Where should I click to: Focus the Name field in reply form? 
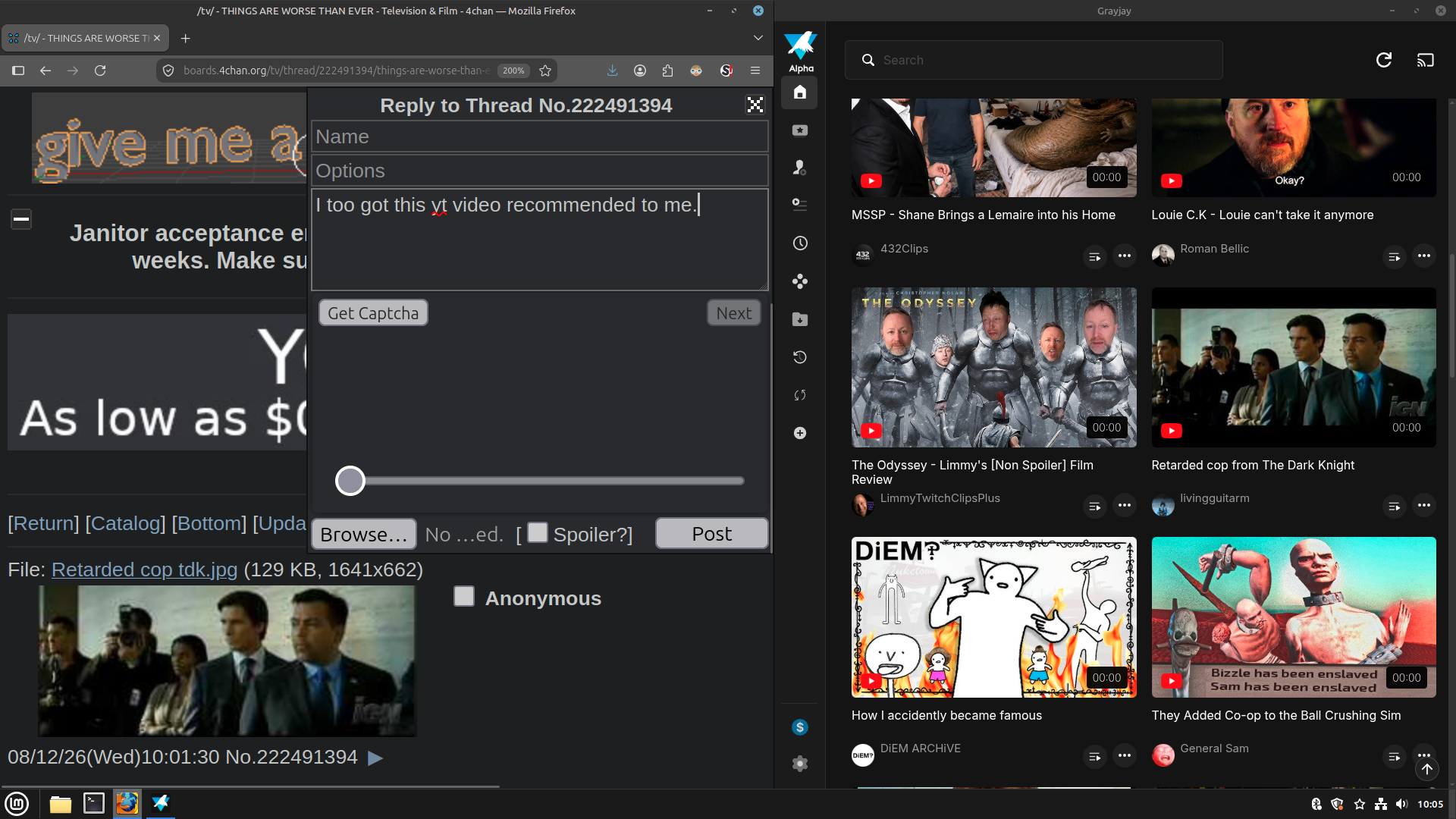tap(540, 137)
